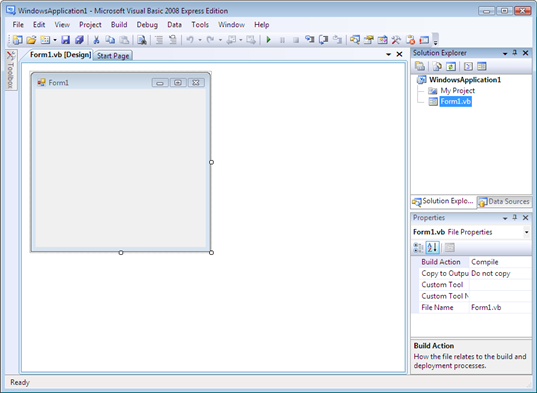Screen dimensions: 537x393
Task: Open the Edit menu
Action: 39,25
